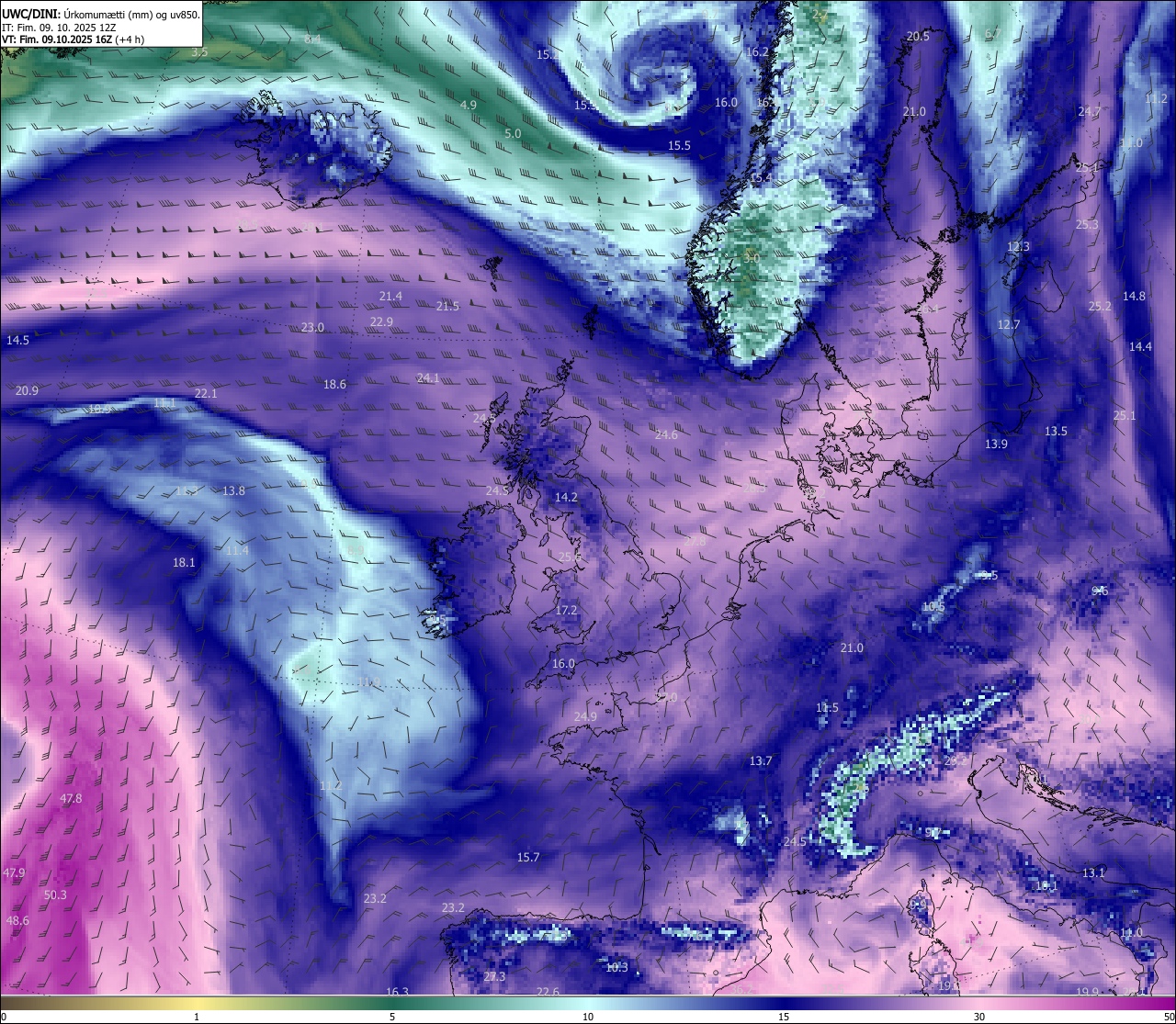
Task: Click the '0' tick on the color scale
Action: [3, 1017]
